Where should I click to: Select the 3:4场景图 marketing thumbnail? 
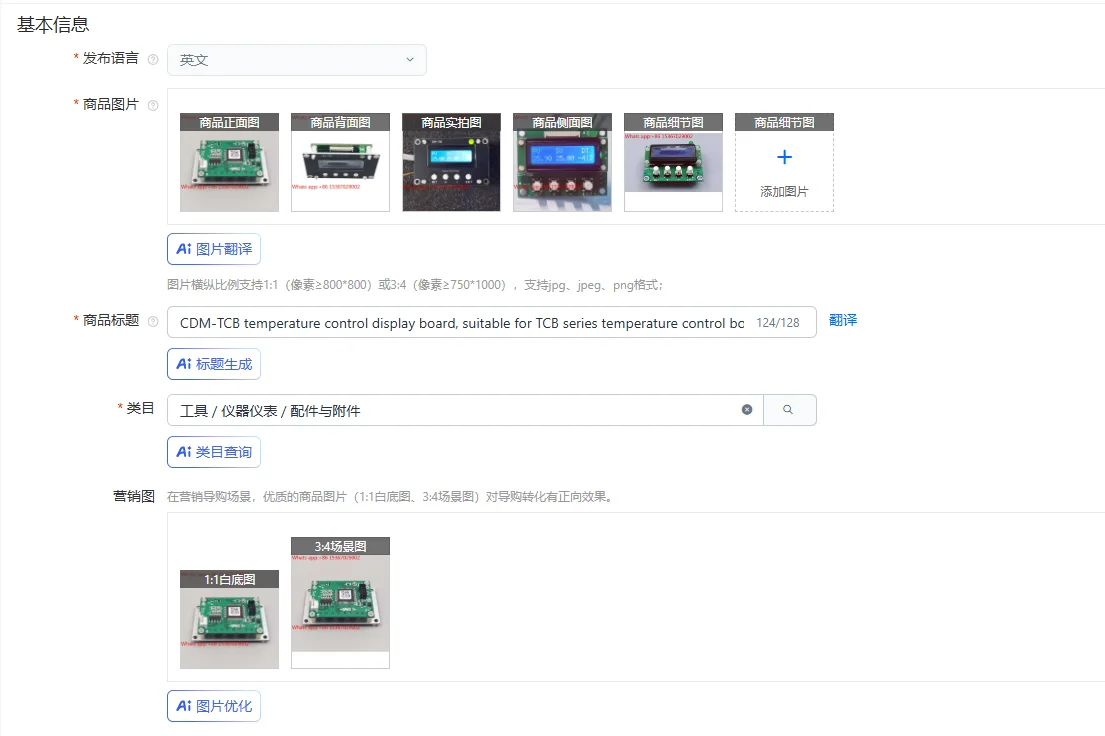click(340, 603)
